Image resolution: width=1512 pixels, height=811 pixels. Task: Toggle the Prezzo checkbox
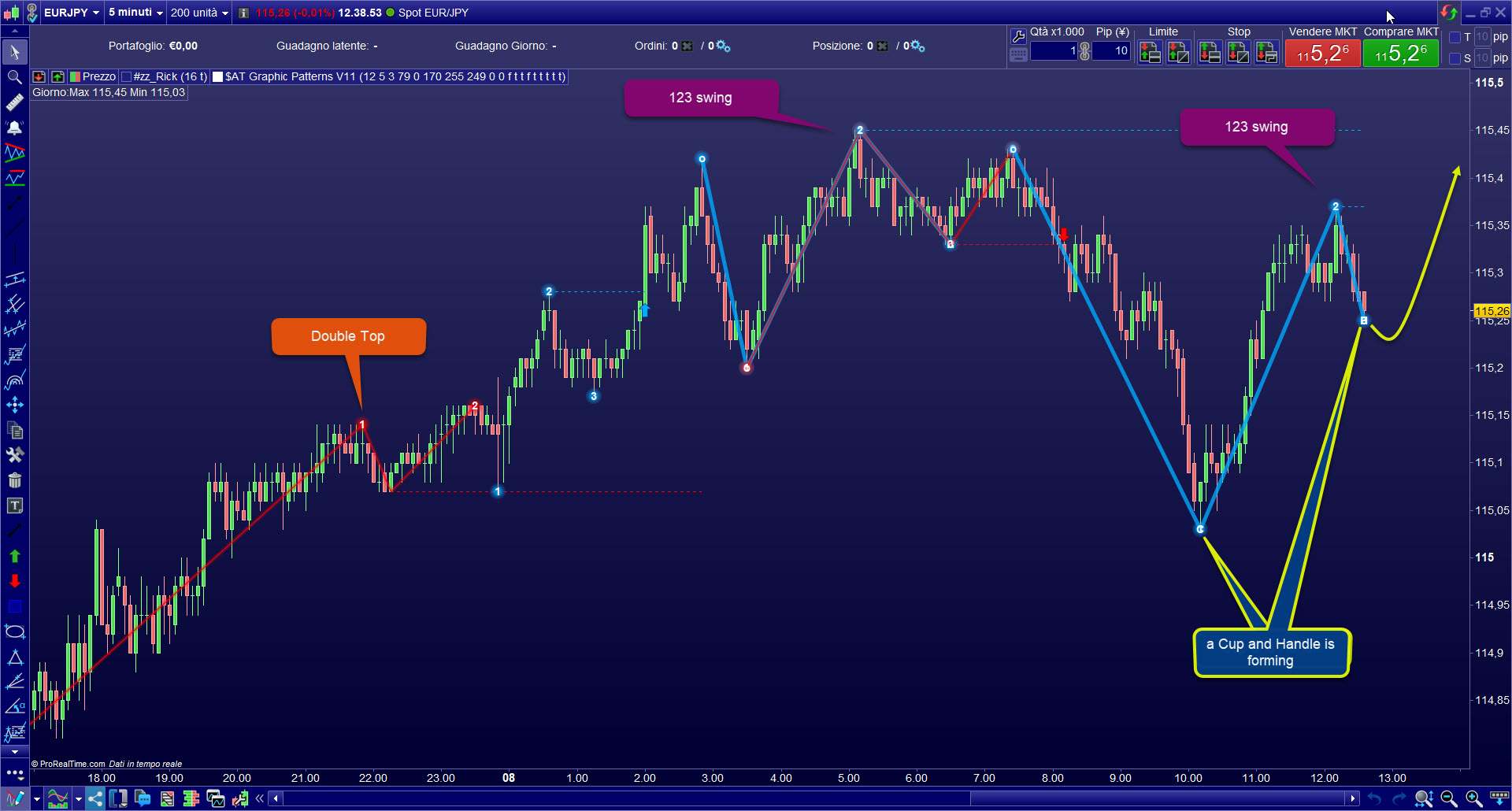point(75,76)
